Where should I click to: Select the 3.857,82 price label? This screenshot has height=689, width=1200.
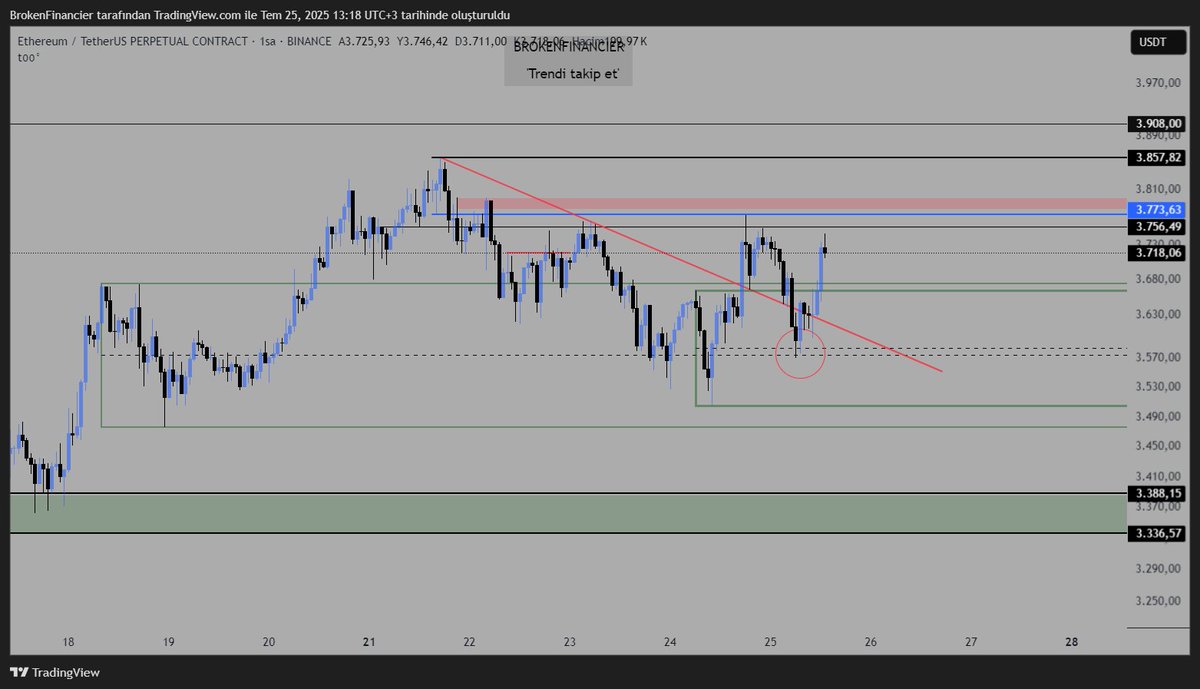coord(1157,158)
